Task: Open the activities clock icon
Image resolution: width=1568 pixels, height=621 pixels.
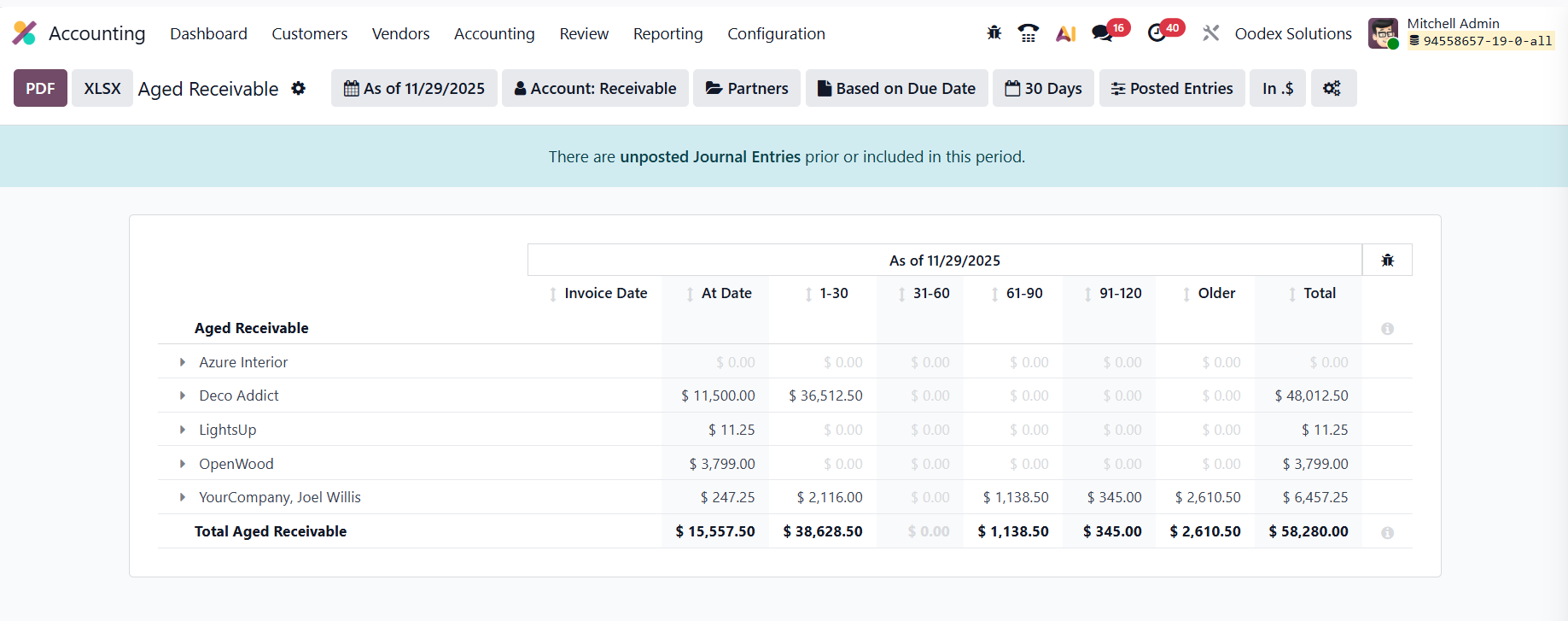Action: tap(1157, 33)
